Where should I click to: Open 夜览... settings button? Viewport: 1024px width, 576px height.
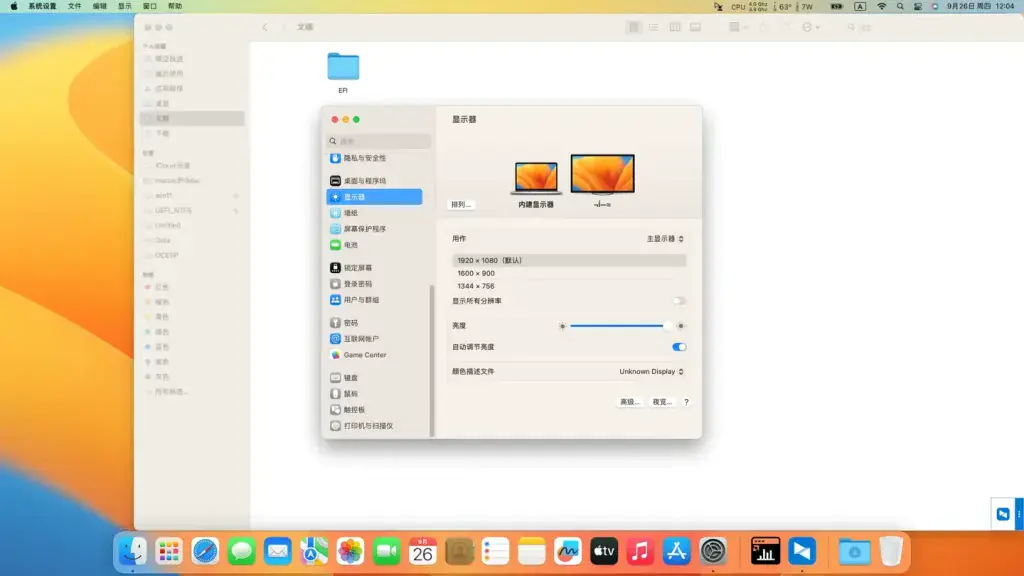pos(662,402)
